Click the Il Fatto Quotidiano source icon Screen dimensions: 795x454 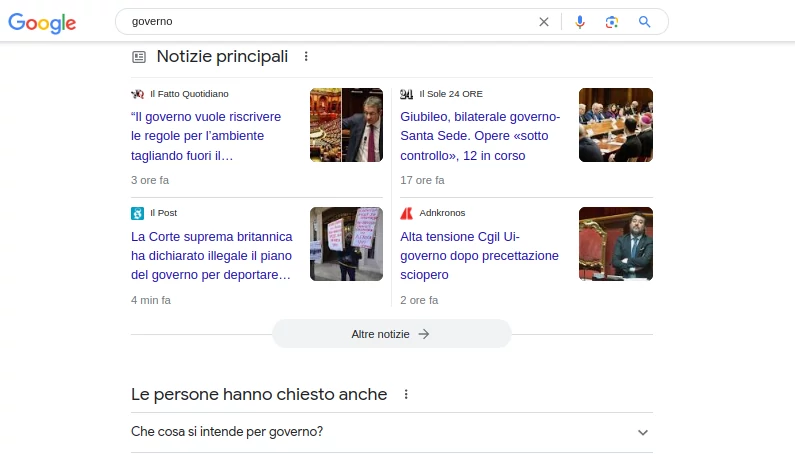point(137,94)
